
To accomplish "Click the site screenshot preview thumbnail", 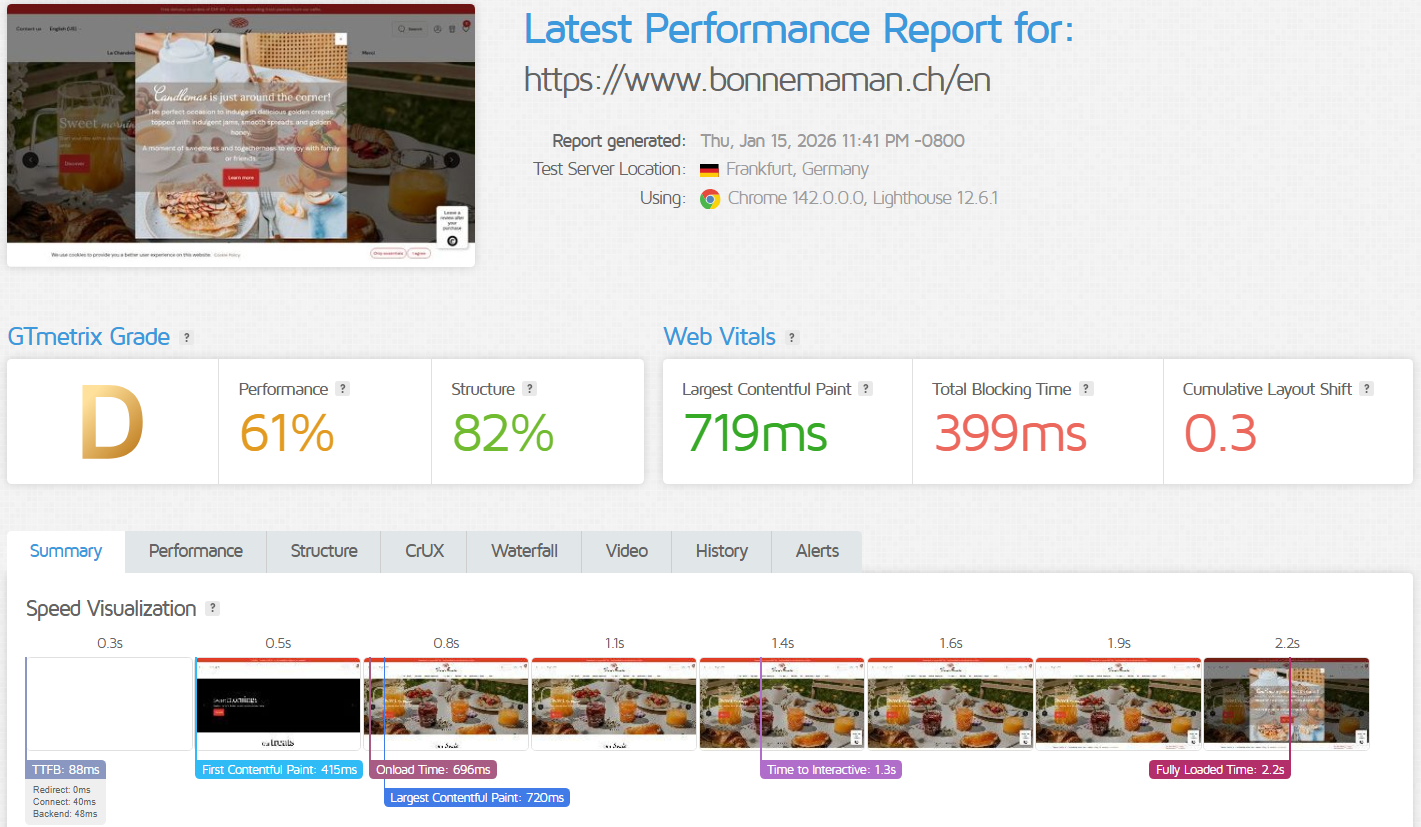I will 241,135.
